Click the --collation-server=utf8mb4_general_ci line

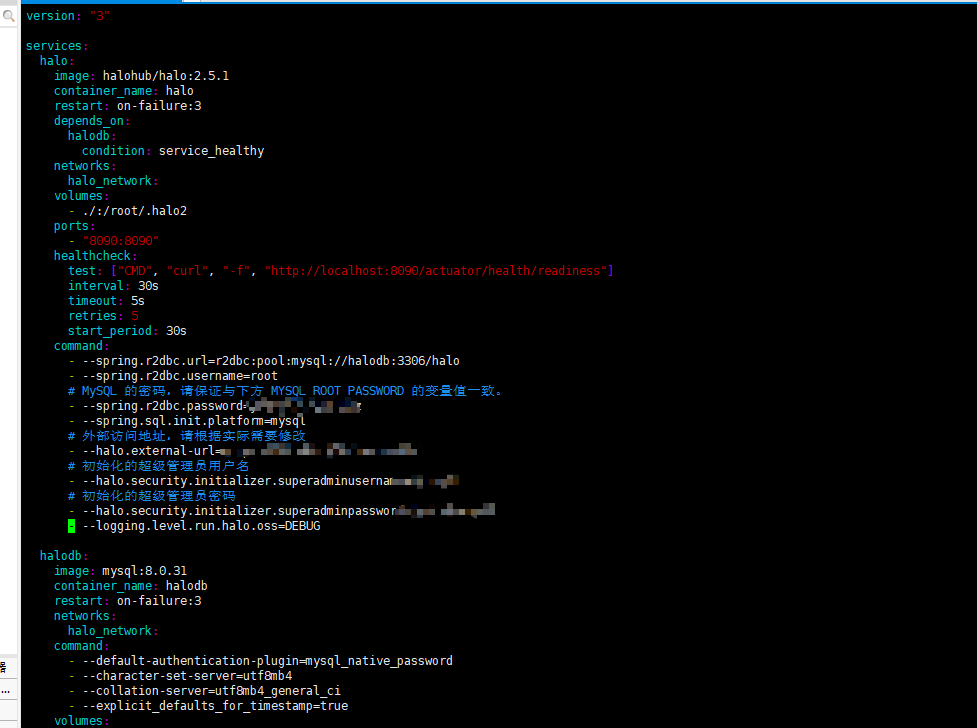204,691
